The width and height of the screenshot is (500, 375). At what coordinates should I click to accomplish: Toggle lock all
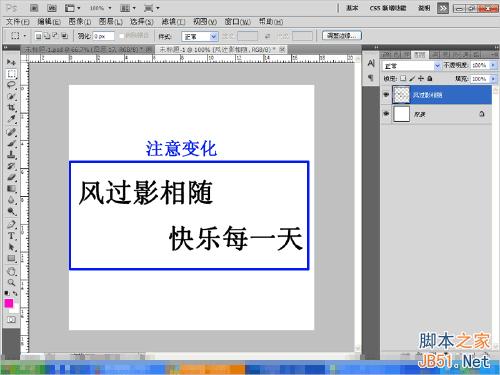pyautogui.click(x=430, y=79)
